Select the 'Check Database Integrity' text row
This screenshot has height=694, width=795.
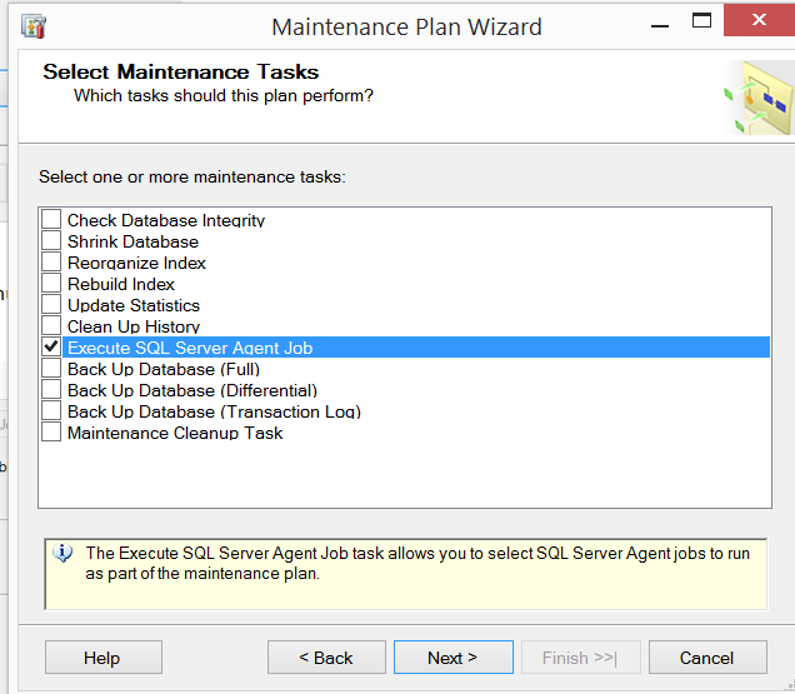pyautogui.click(x=166, y=221)
